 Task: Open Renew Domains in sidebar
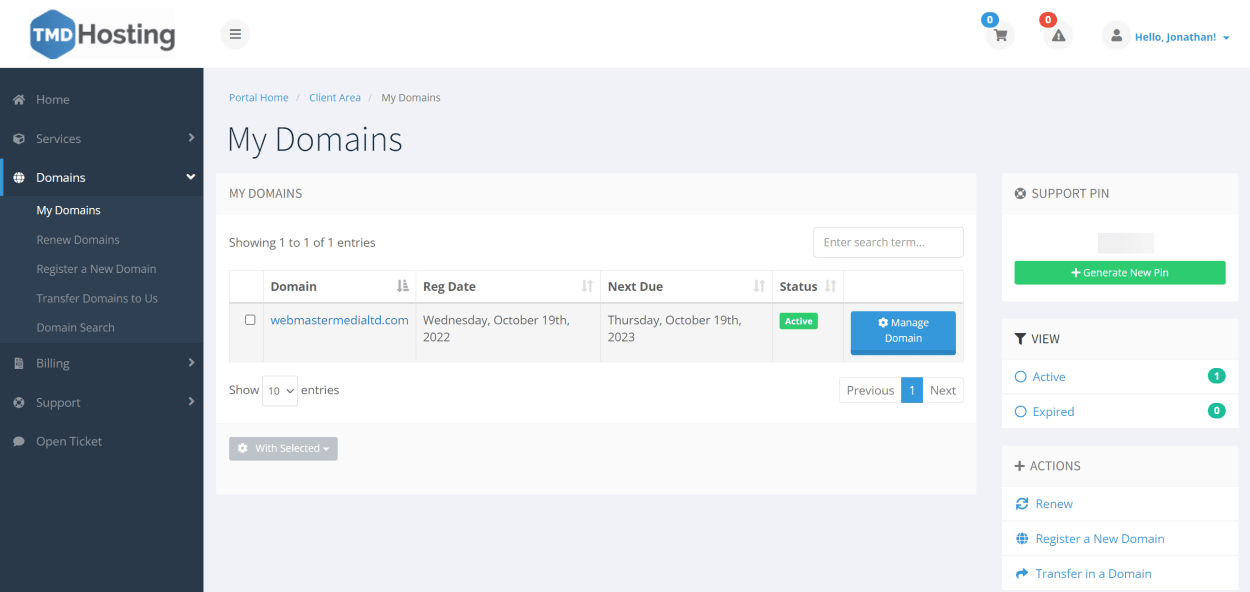click(x=78, y=240)
